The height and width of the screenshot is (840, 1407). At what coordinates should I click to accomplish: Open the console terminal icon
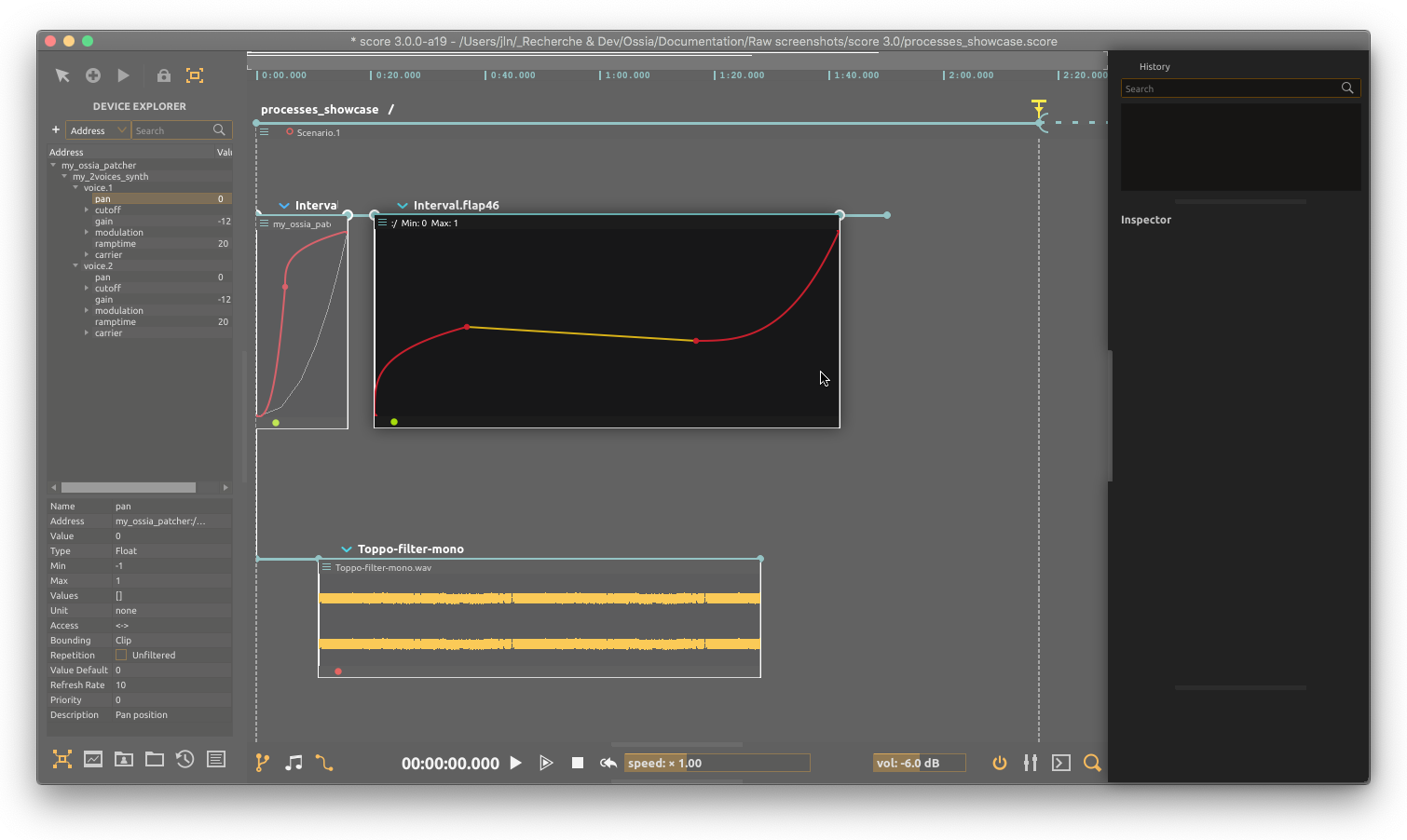(1061, 763)
